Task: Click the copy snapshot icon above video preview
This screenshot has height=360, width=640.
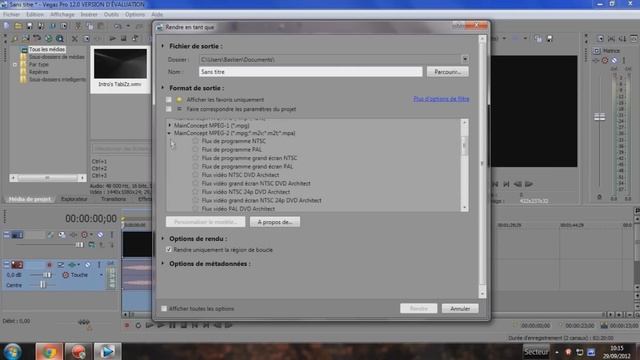Action: pyautogui.click(x=538, y=39)
